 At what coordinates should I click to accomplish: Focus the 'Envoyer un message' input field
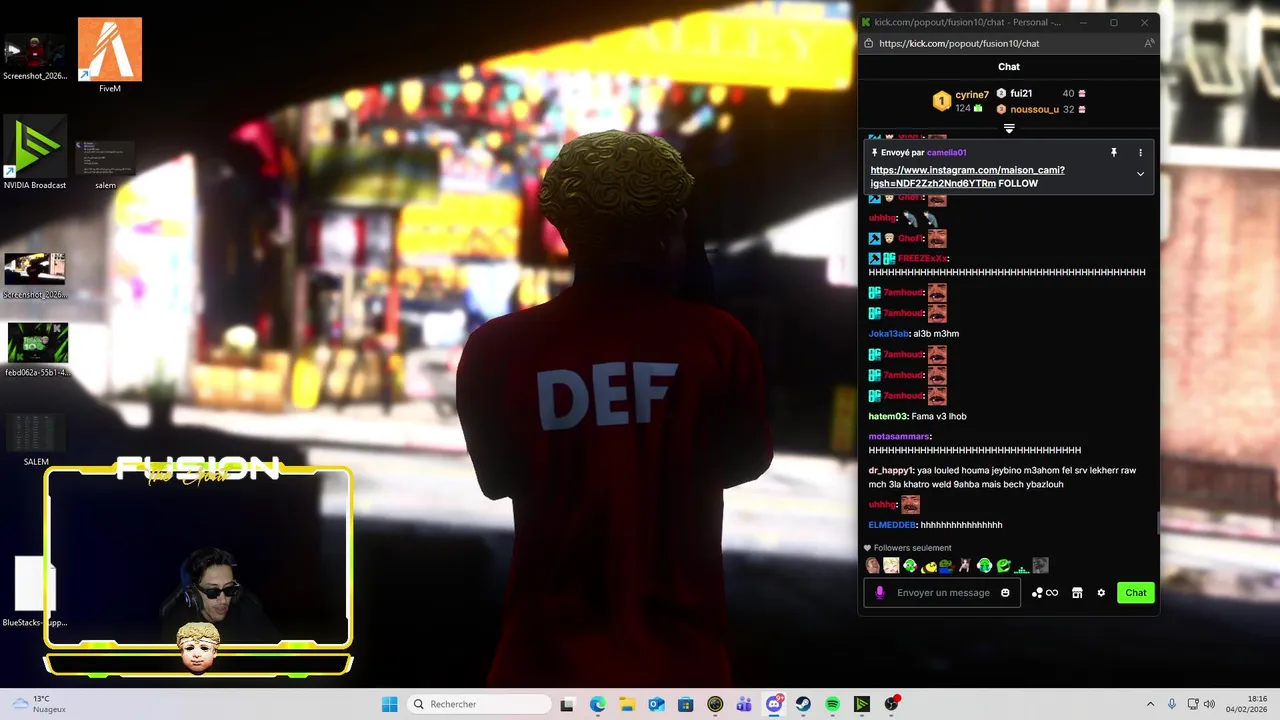coord(943,593)
